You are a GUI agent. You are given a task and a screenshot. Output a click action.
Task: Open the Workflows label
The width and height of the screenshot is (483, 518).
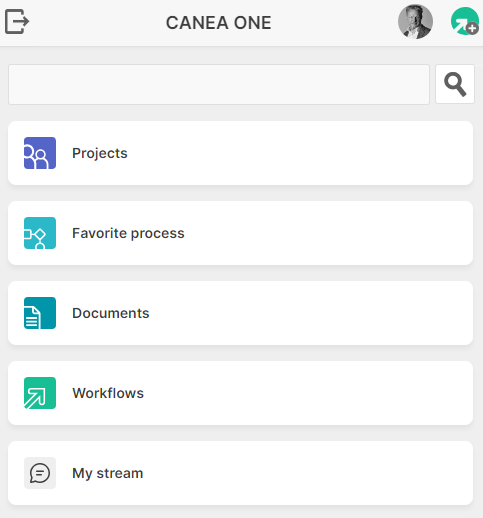[x=108, y=393]
